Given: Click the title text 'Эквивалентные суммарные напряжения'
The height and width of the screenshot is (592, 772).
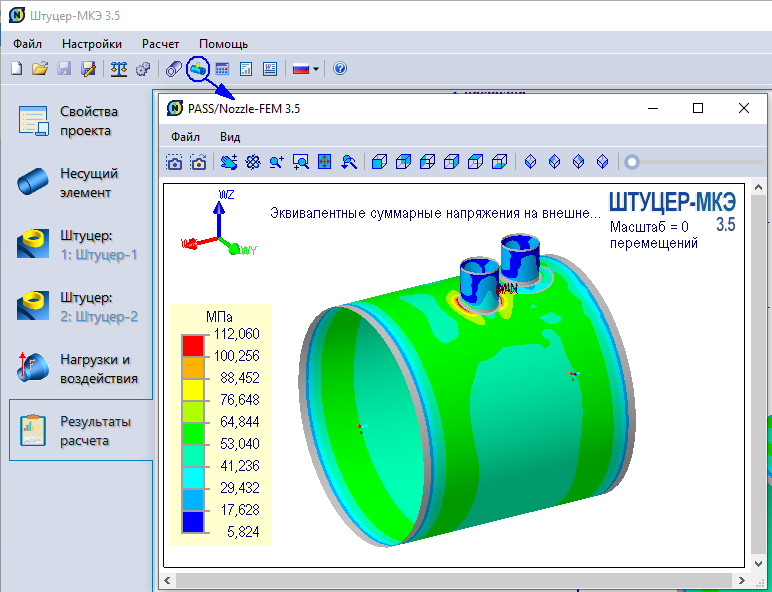Looking at the screenshot, I should pyautogui.click(x=404, y=213).
